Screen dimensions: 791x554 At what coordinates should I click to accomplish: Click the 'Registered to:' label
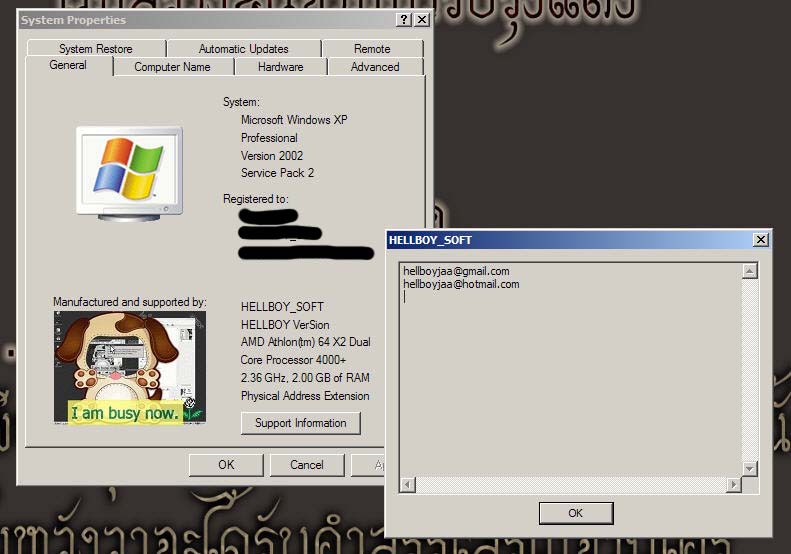click(256, 199)
